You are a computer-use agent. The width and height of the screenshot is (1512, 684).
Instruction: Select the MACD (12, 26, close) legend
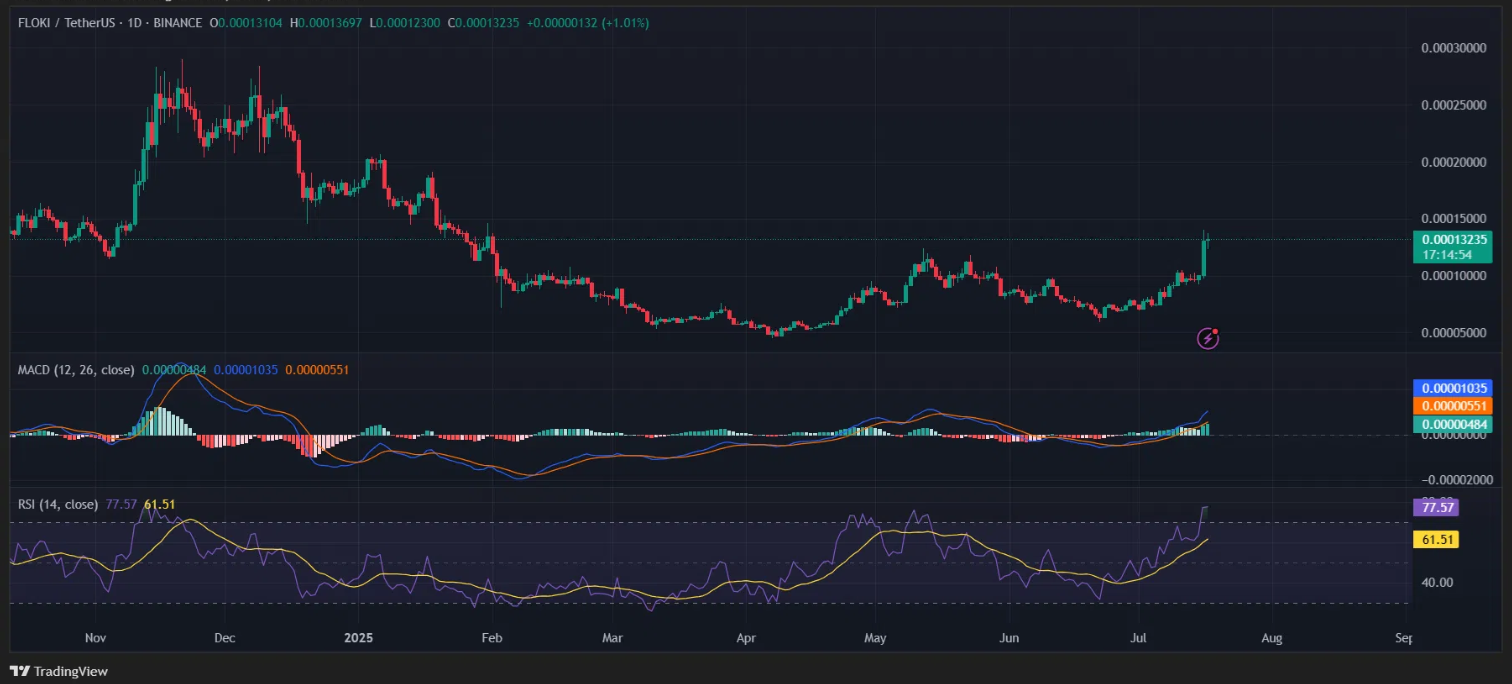coord(76,370)
